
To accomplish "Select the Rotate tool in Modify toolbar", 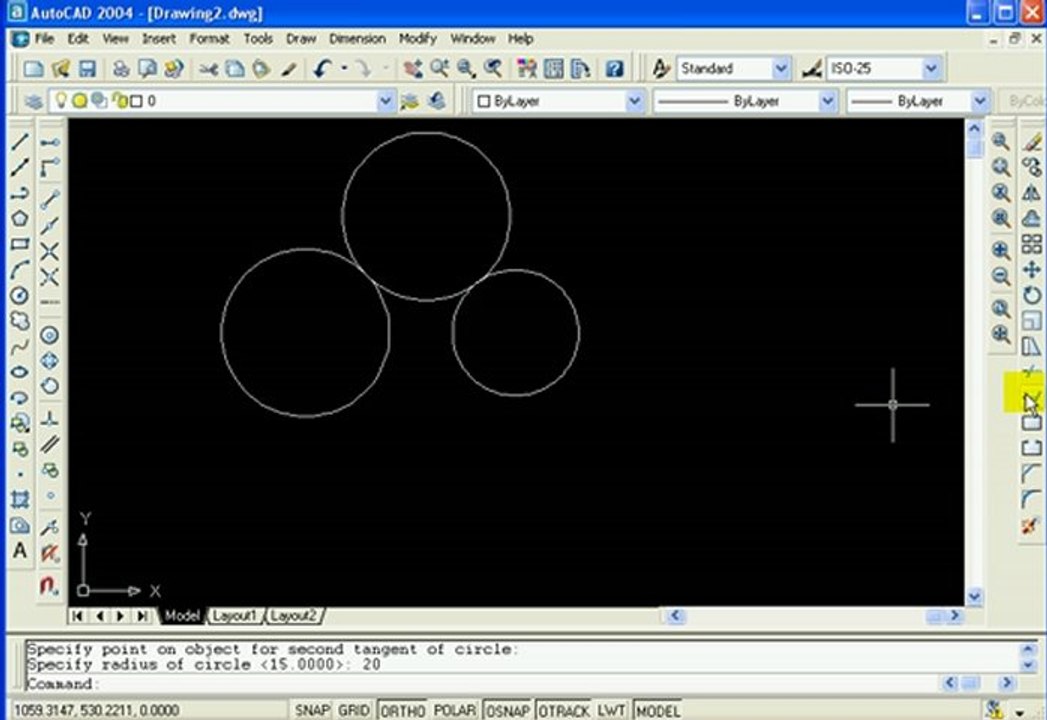I will coord(1032,295).
